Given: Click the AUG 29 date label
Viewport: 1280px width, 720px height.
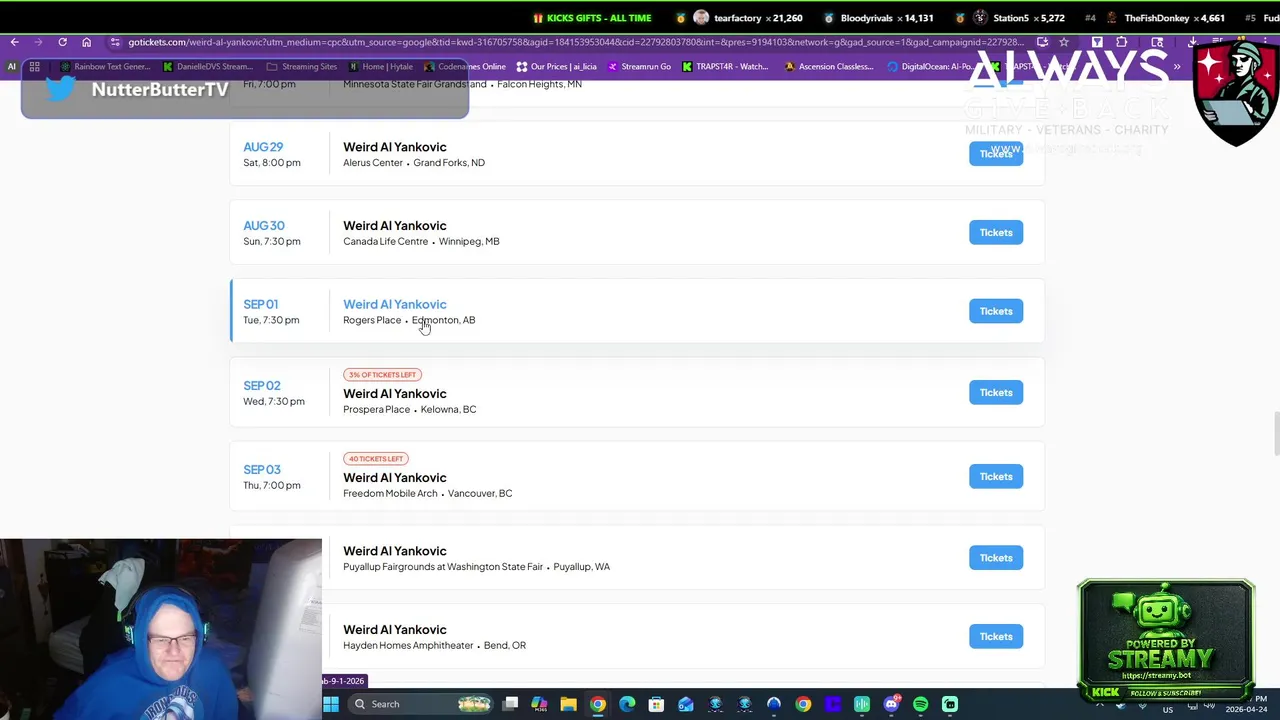Looking at the screenshot, I should [263, 147].
